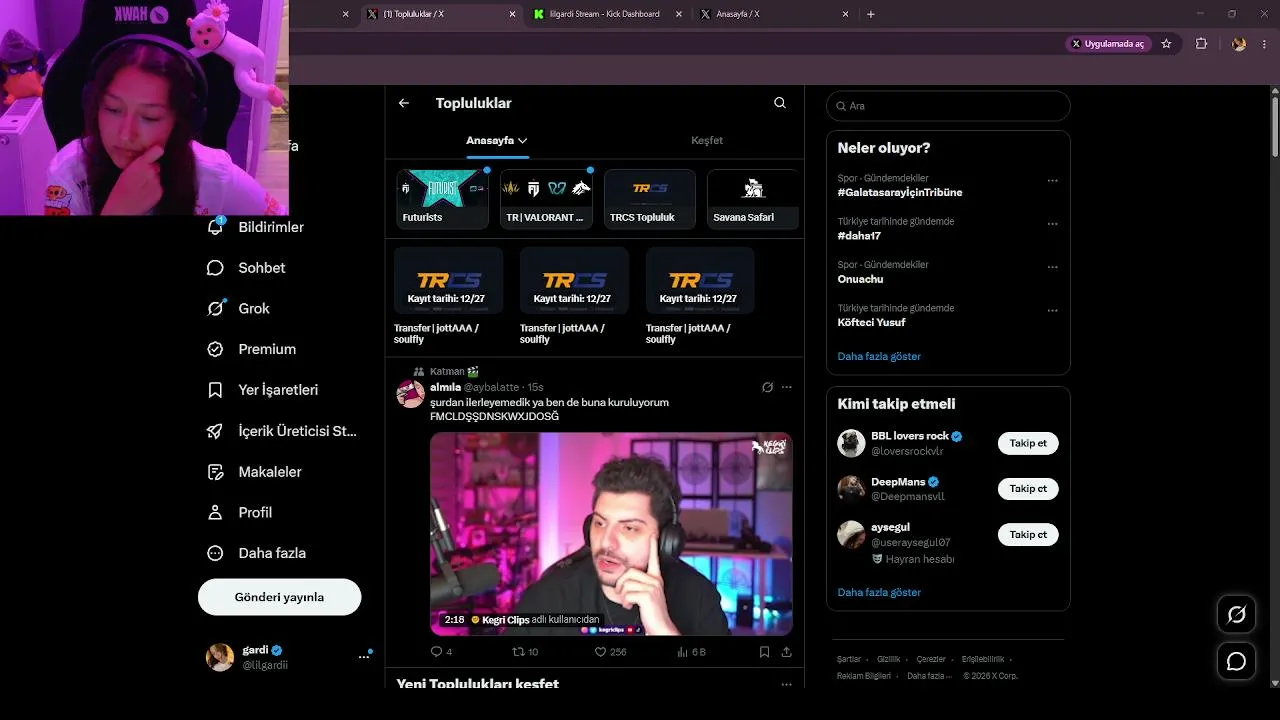Image resolution: width=1280 pixels, height=720 pixels.
Task: Click Uygulamada aç in address bar
Action: 1108,44
